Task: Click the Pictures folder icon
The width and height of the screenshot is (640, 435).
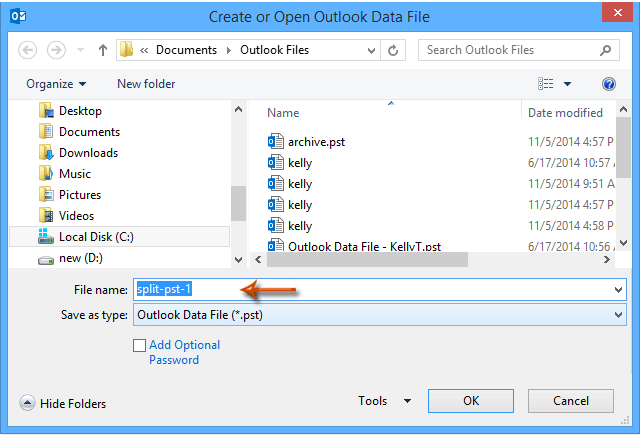Action: tap(46, 195)
